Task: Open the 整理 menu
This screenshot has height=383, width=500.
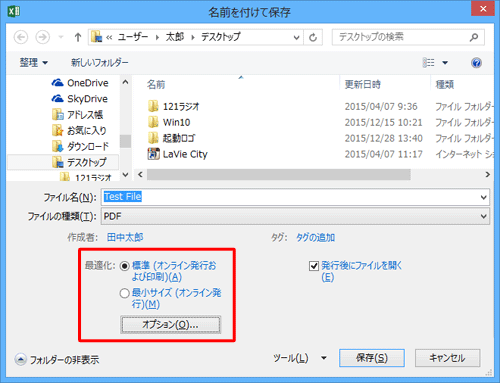Action: coord(34,62)
